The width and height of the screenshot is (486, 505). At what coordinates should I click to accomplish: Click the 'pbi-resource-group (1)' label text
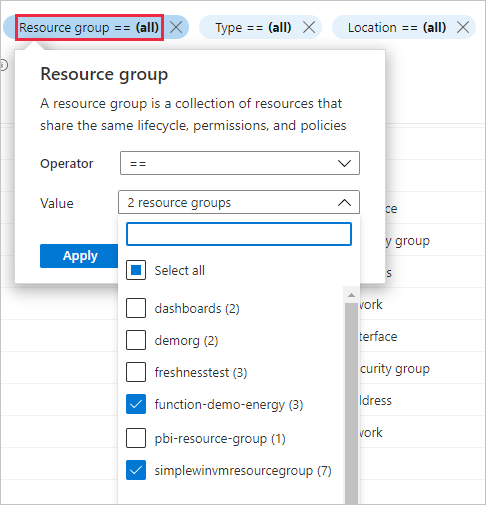[x=220, y=439]
